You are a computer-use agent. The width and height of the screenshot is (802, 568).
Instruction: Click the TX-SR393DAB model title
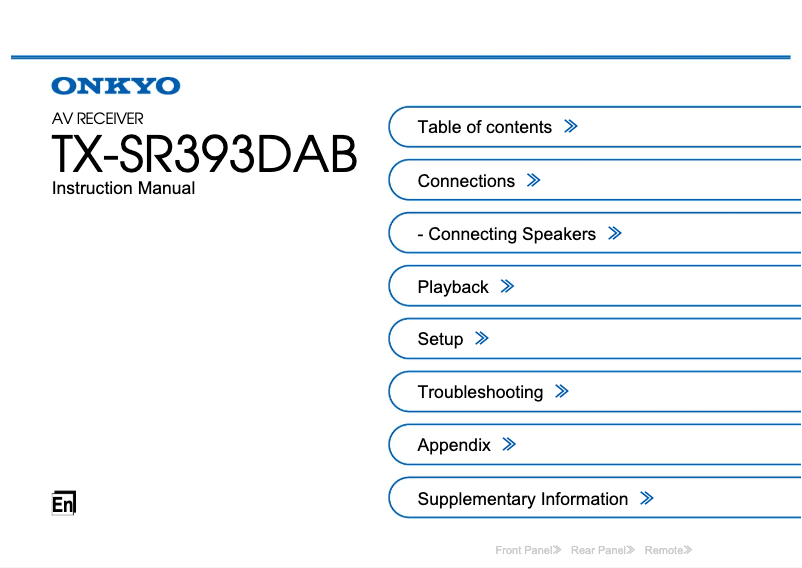point(204,155)
